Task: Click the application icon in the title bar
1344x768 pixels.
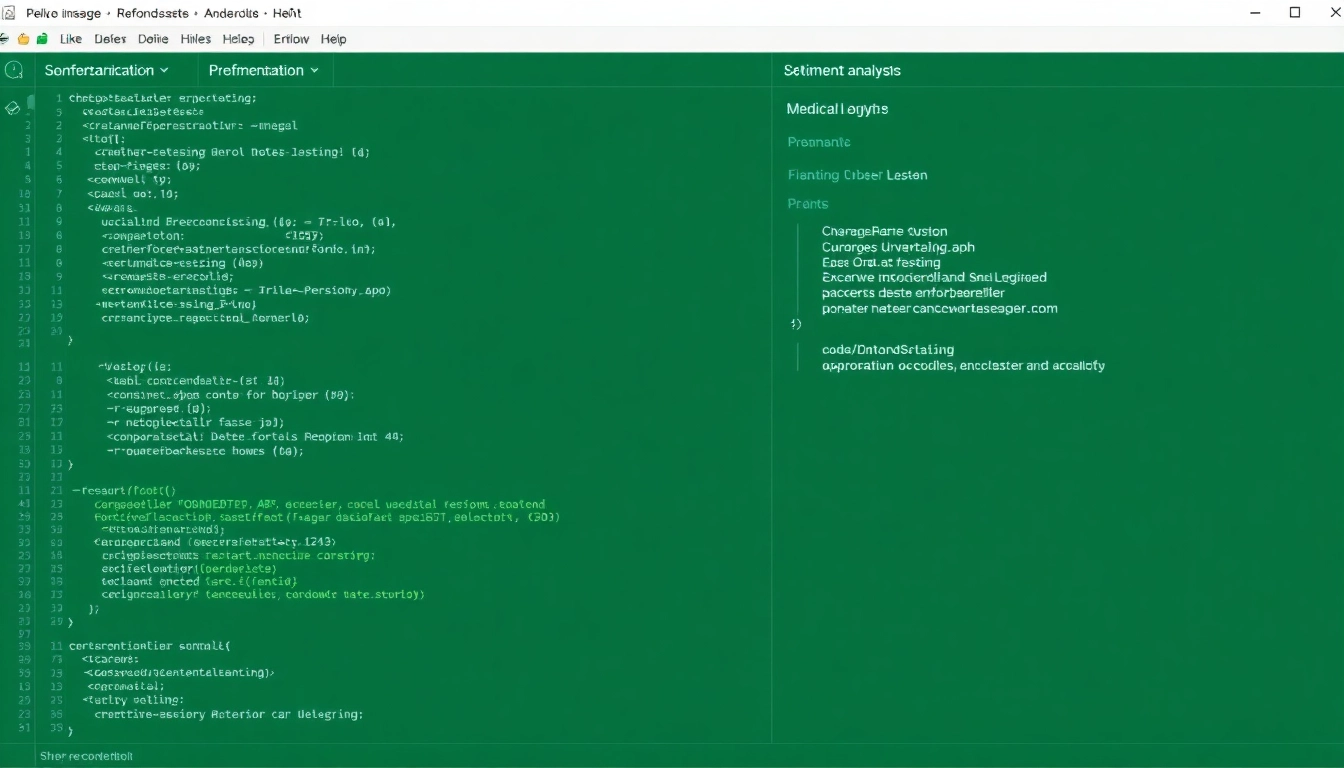Action: point(8,13)
